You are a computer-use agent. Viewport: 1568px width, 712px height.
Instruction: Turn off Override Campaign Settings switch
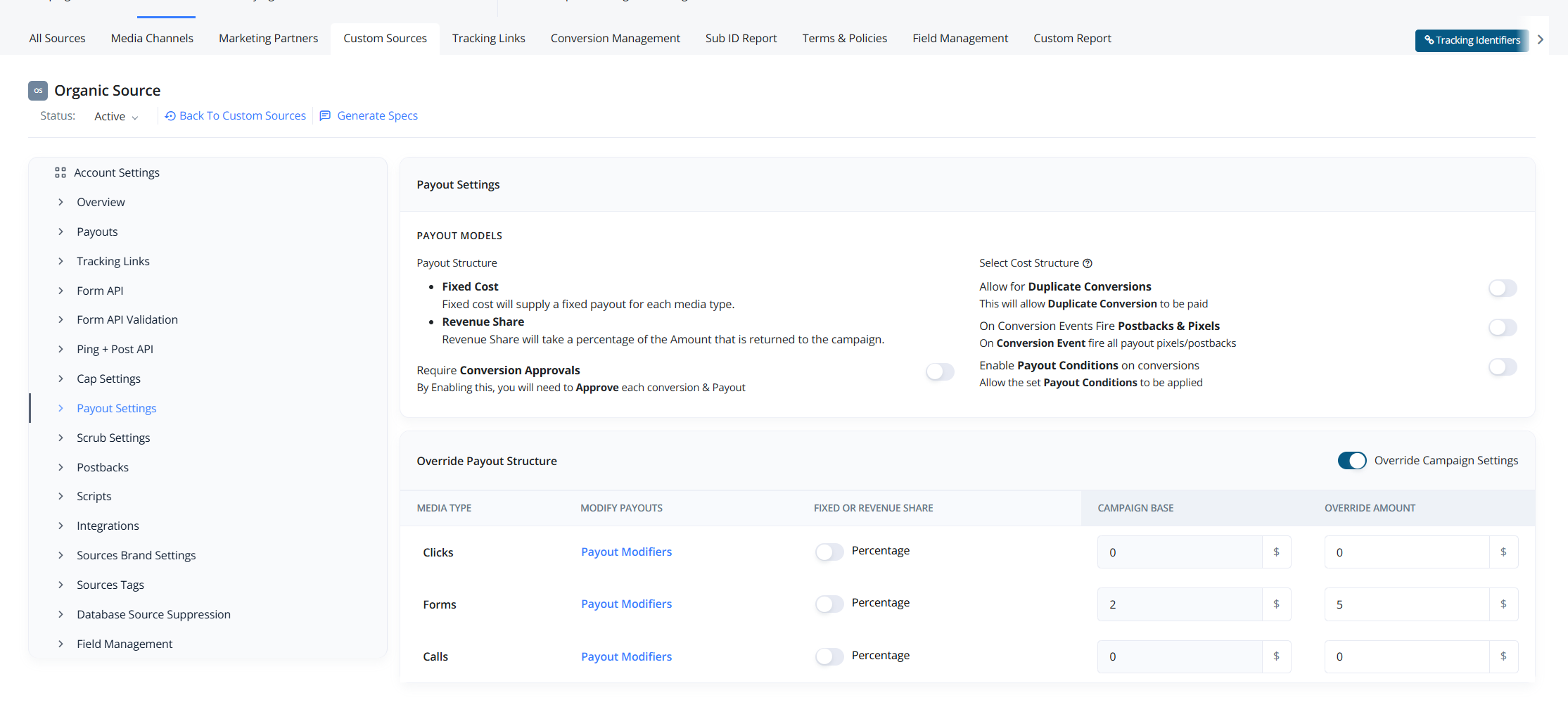point(1351,460)
